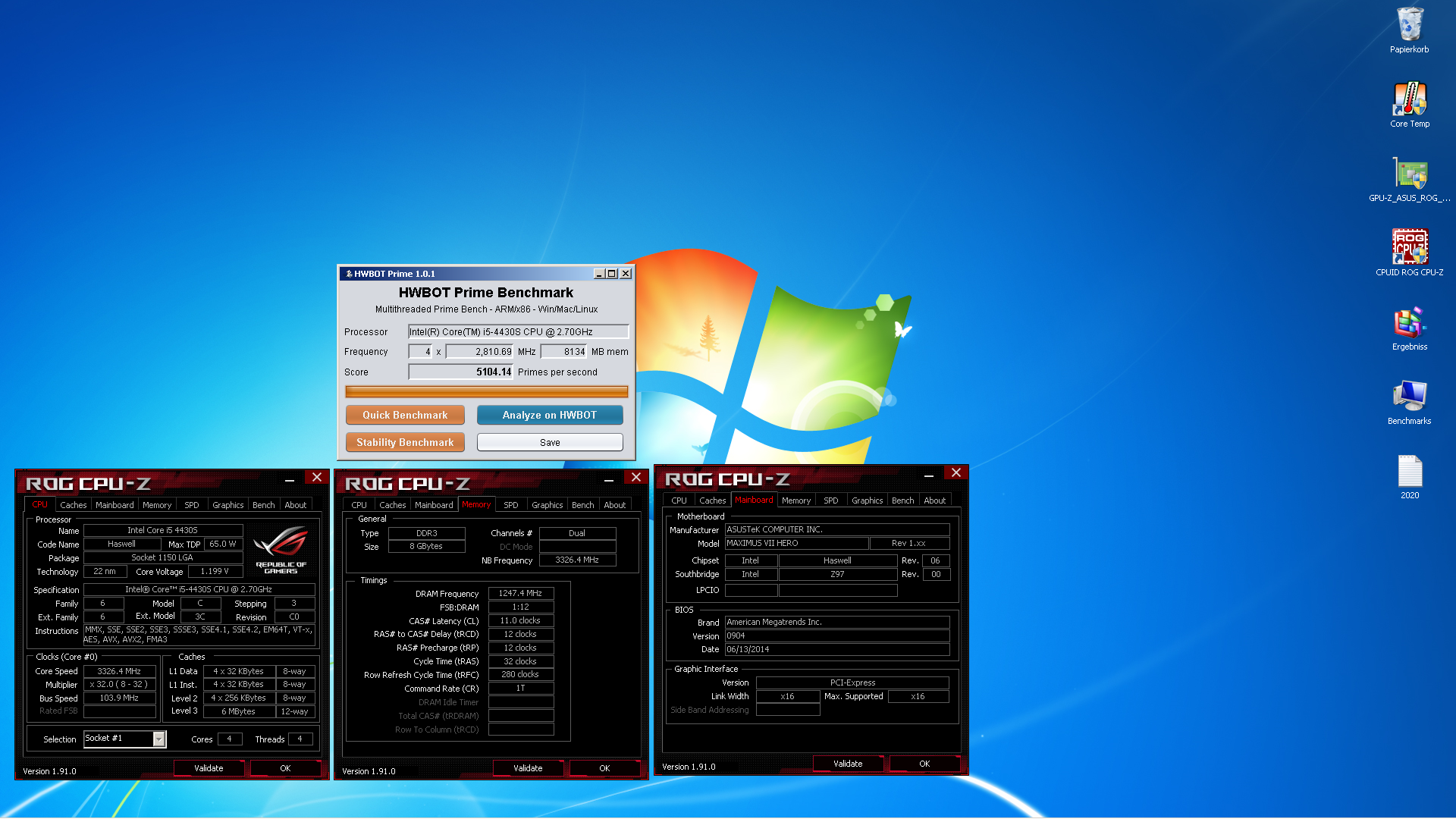Click Analyze on HWBOT button
This screenshot has height=819, width=1456.
(550, 415)
